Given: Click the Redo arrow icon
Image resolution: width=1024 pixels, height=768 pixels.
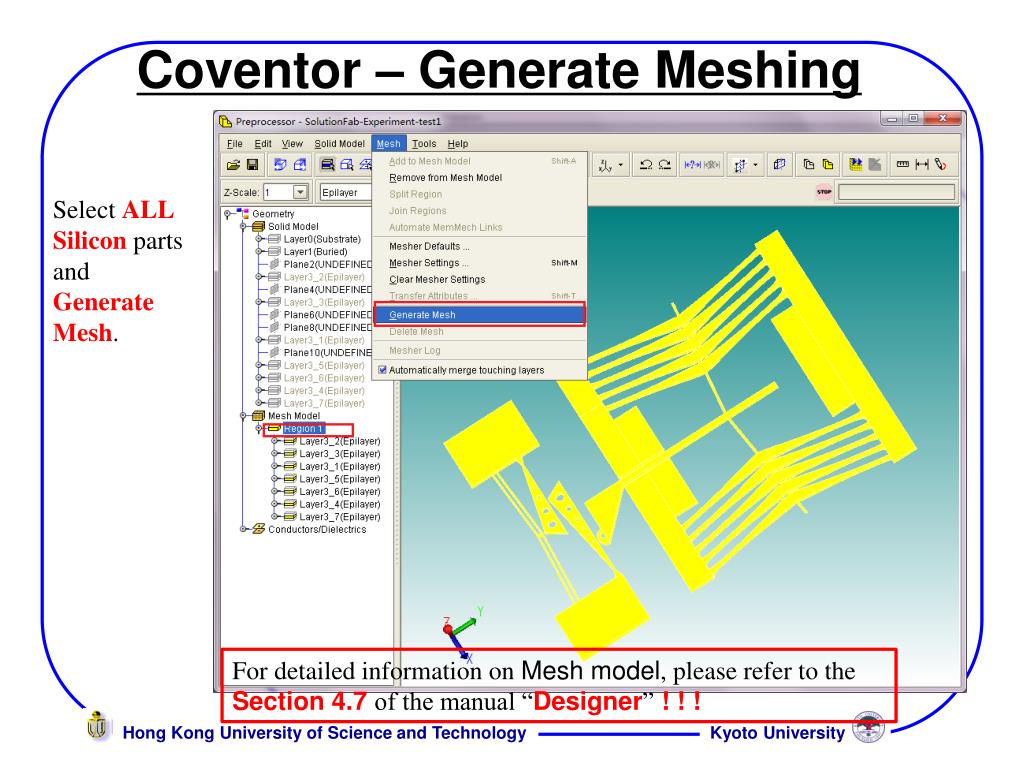Looking at the screenshot, I should [665, 165].
